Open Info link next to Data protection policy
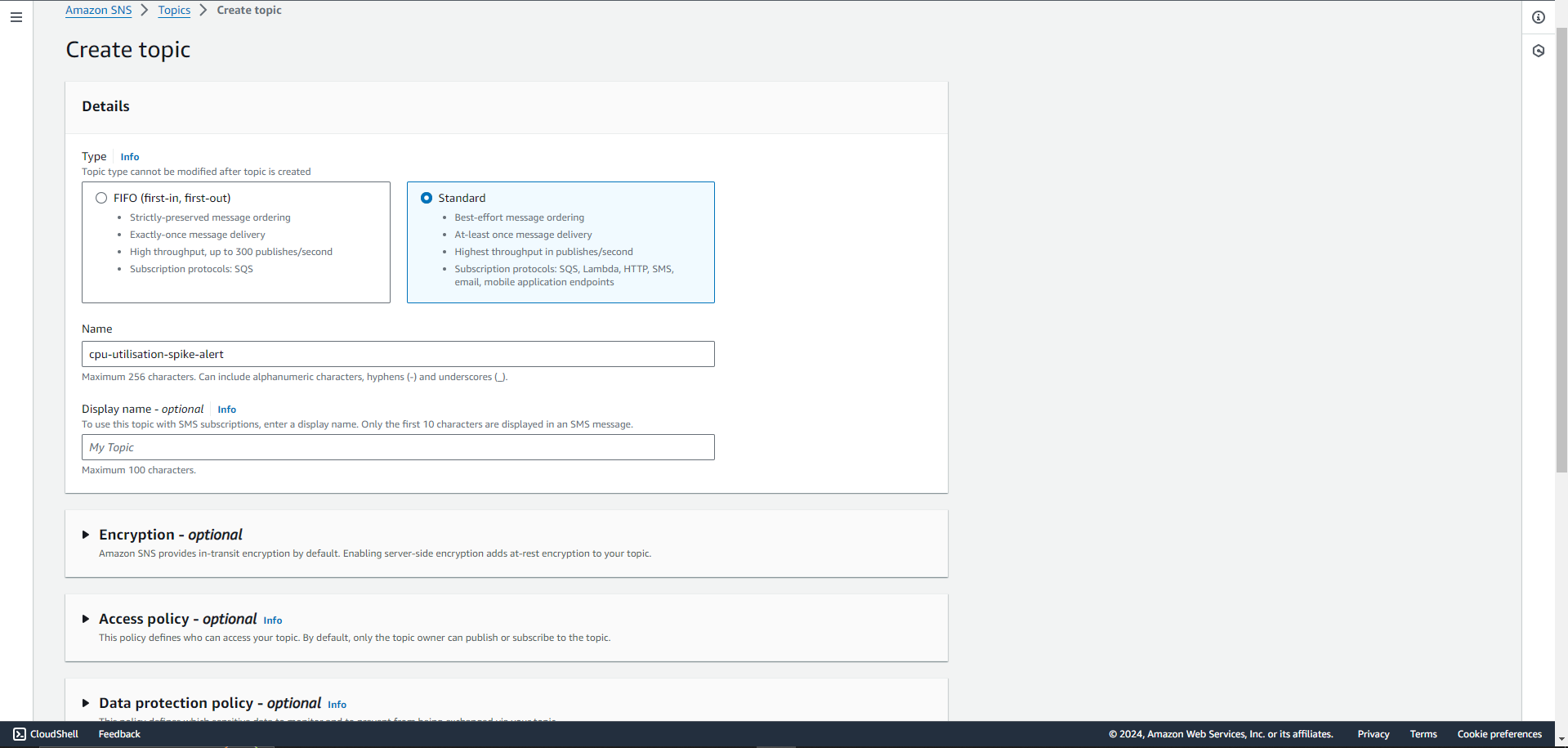Image resolution: width=1568 pixels, height=748 pixels. pos(337,705)
